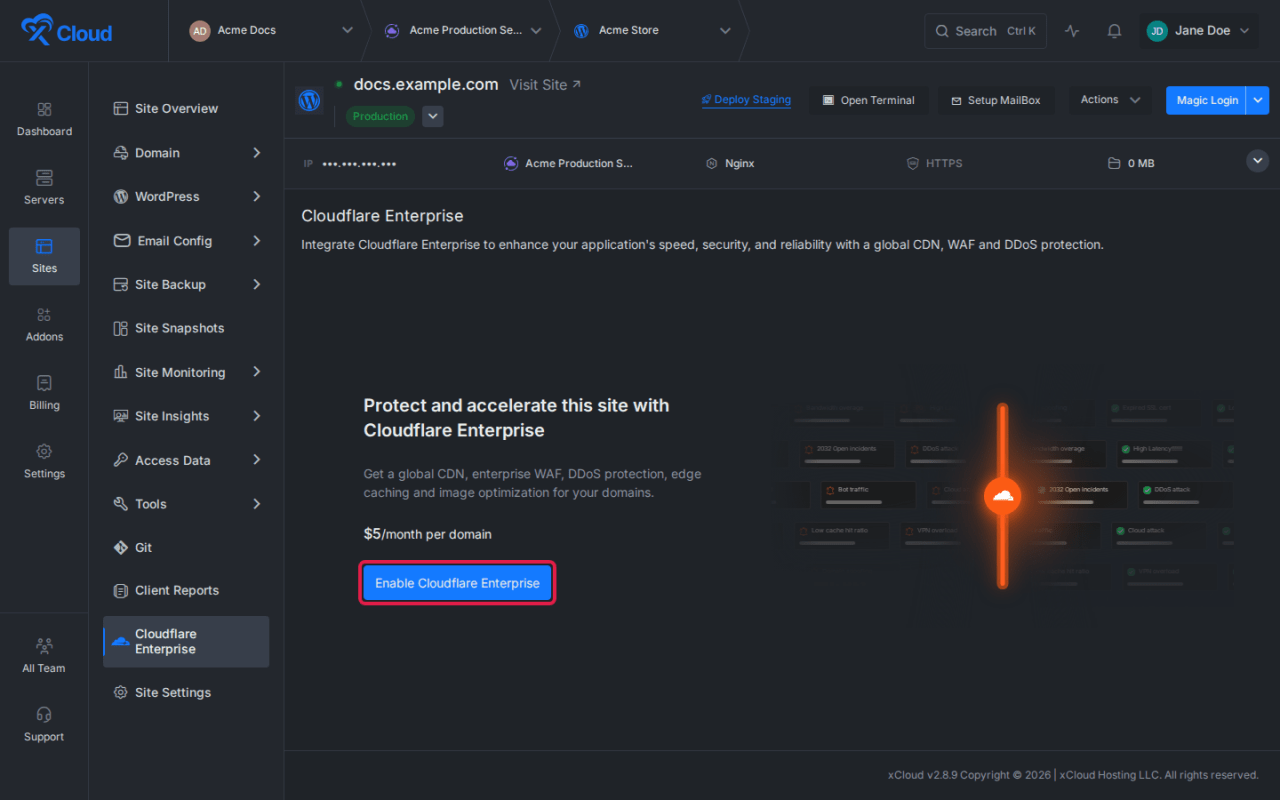Image resolution: width=1280 pixels, height=800 pixels.
Task: Open the Support headset icon
Action: coord(44,715)
